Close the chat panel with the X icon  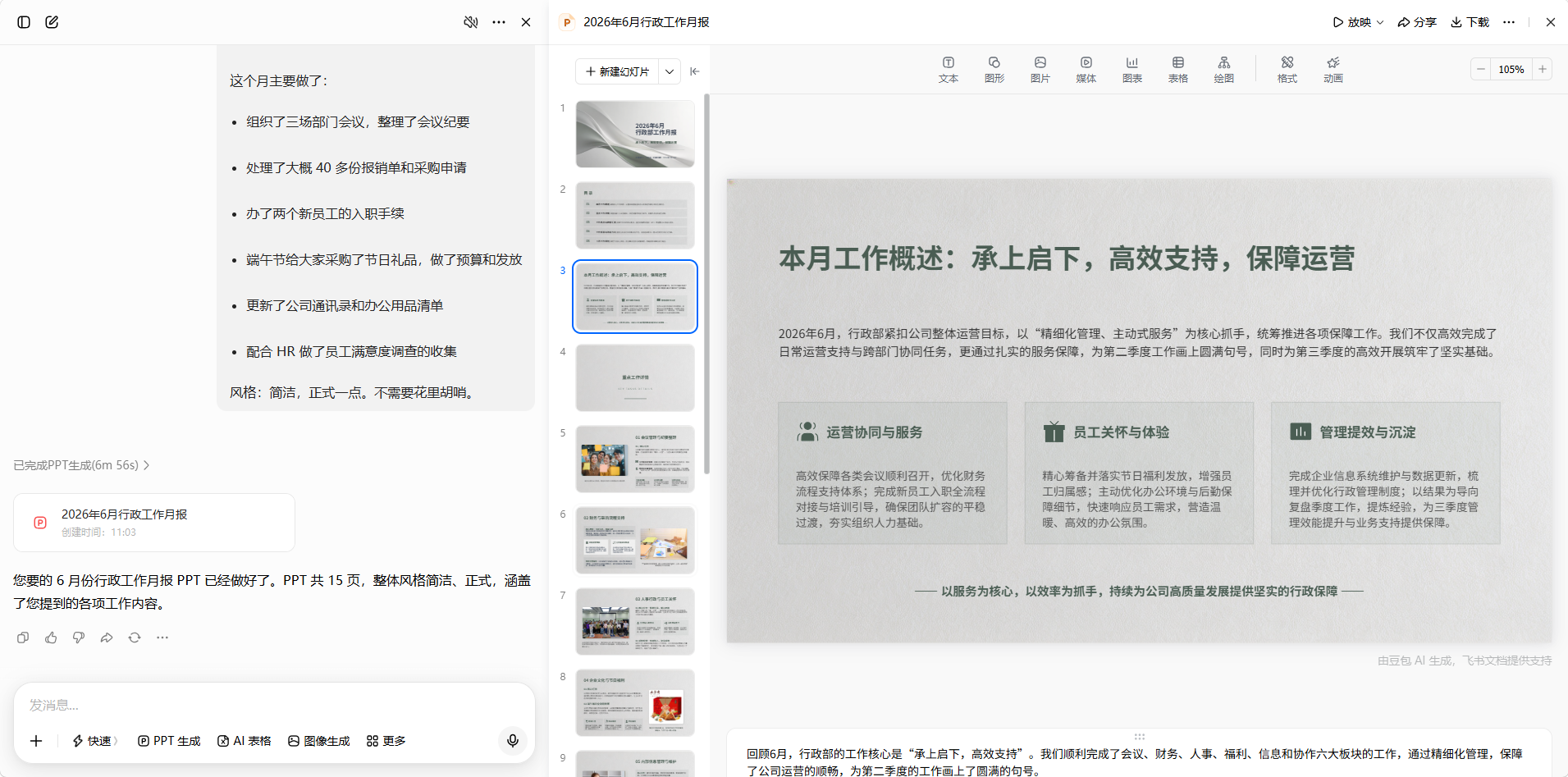(526, 22)
